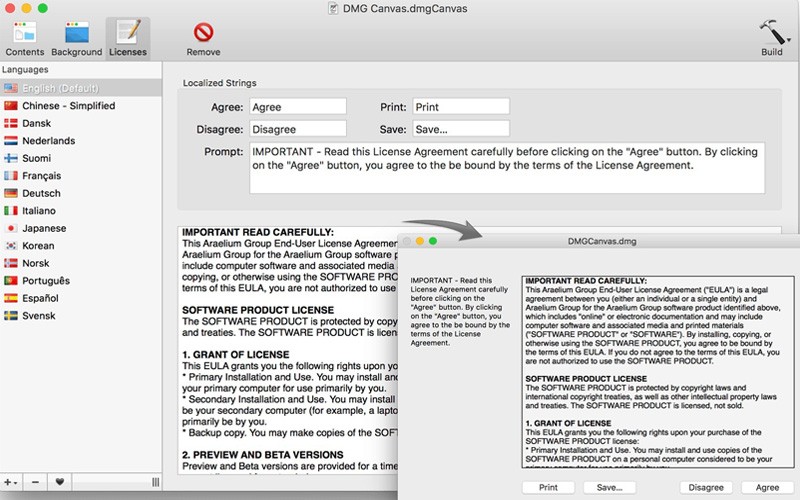
Task: Click the main license text editor
Action: (288, 351)
